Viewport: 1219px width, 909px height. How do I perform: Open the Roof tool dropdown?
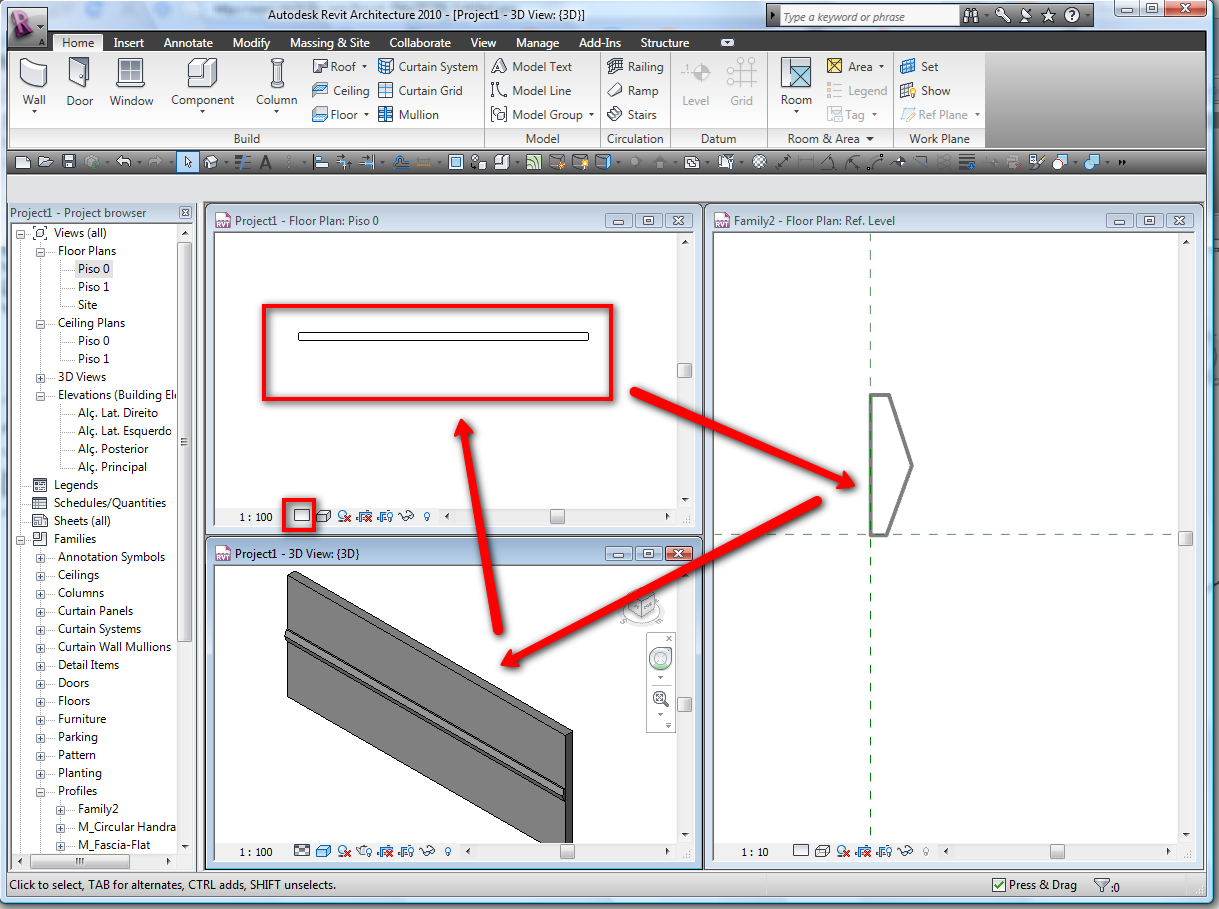tap(366, 67)
